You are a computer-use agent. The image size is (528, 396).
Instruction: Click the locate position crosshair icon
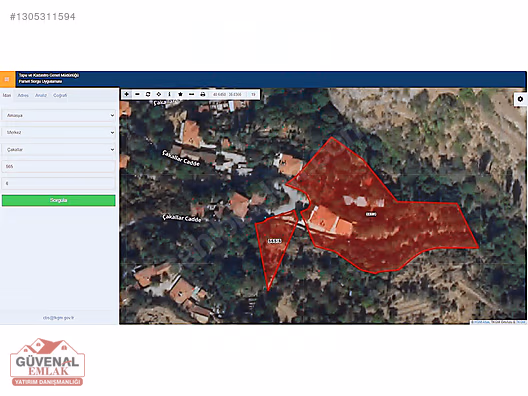[x=159, y=94]
